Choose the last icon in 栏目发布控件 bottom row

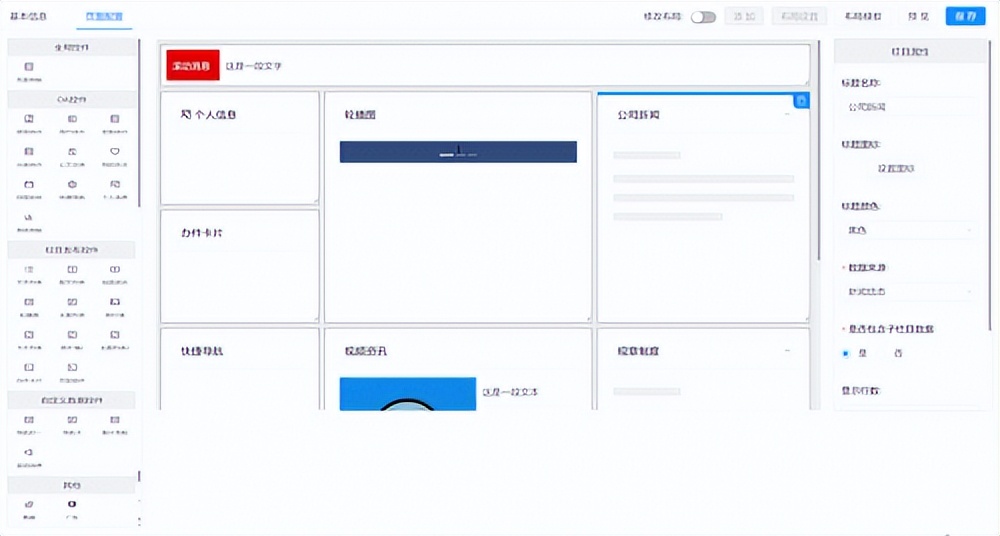pyautogui.click(x=72, y=368)
